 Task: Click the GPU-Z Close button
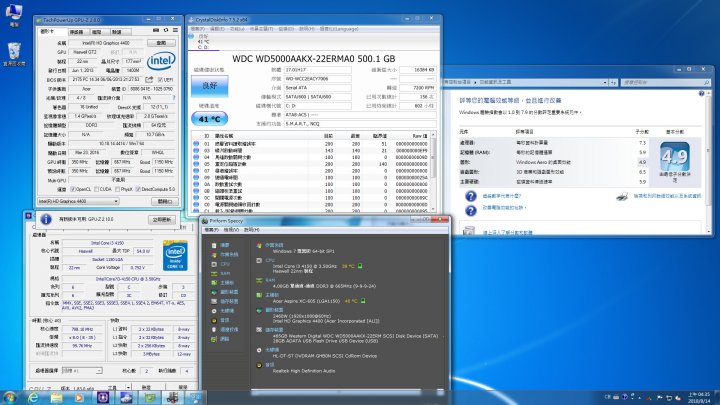[x=164, y=202]
